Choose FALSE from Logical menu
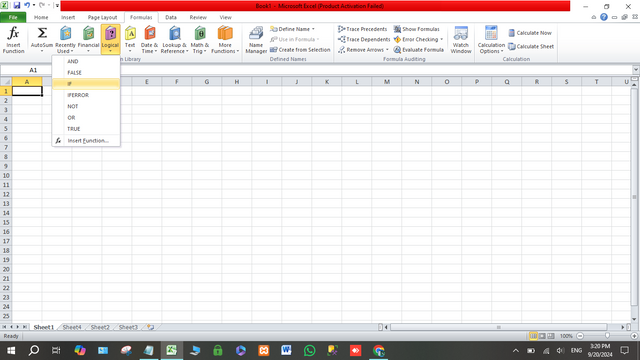Viewport: 640px width, 360px height. (86, 73)
